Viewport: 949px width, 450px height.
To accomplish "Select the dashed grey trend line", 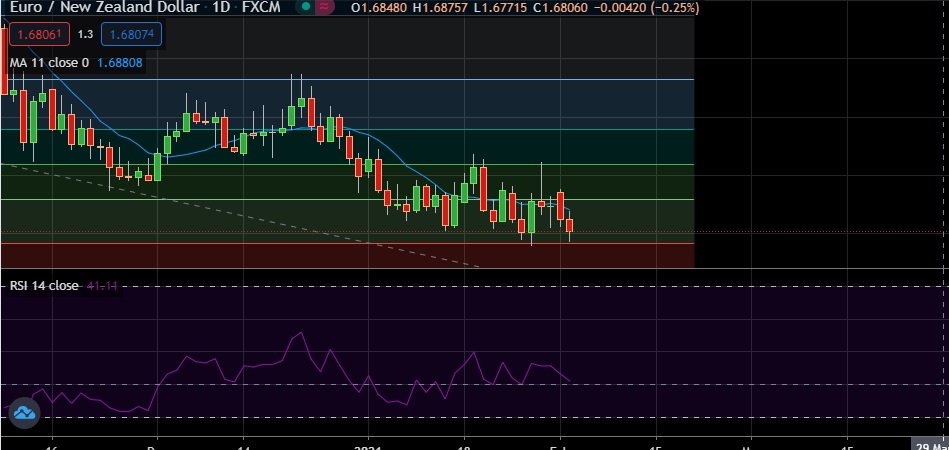I will (x=242, y=215).
